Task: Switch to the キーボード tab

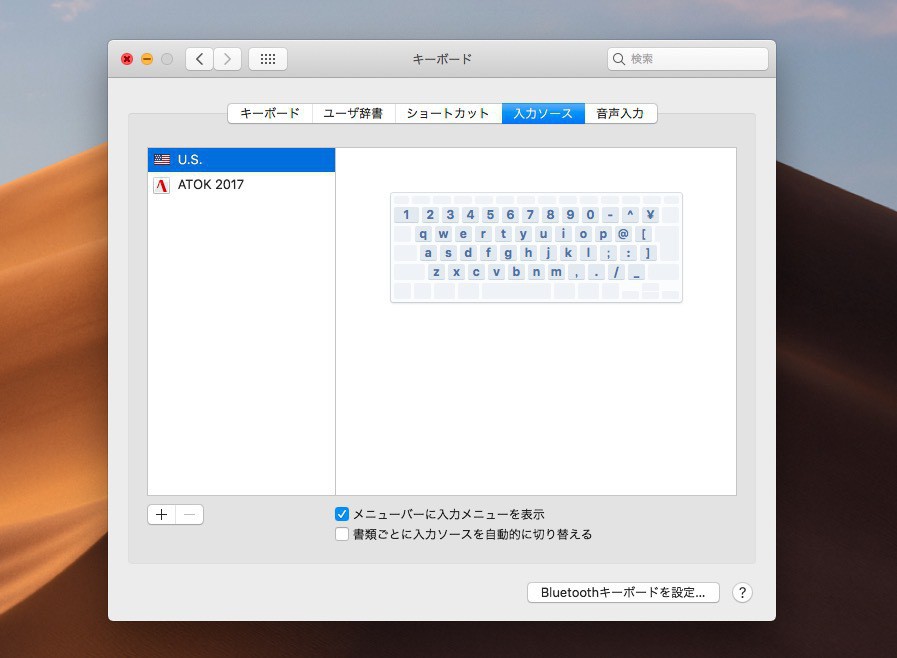Action: pyautogui.click(x=270, y=113)
